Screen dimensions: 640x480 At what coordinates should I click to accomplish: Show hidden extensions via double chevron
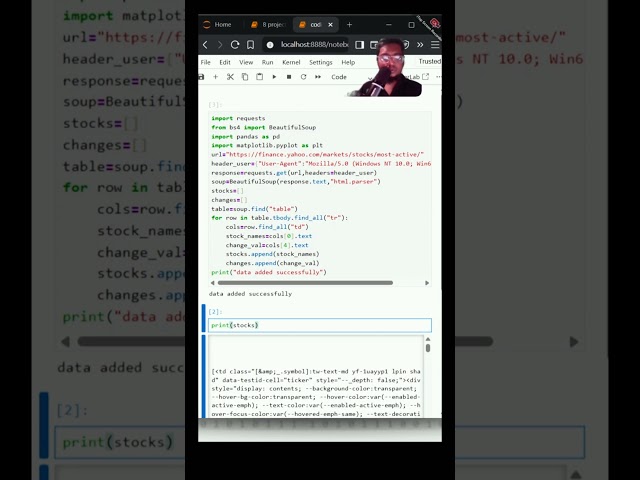(x=420, y=44)
